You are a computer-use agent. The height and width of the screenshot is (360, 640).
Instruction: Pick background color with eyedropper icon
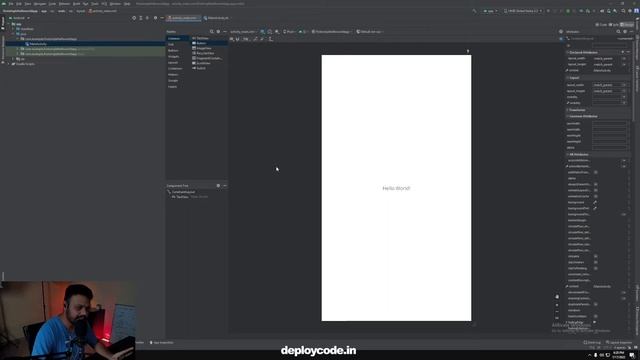(595, 202)
